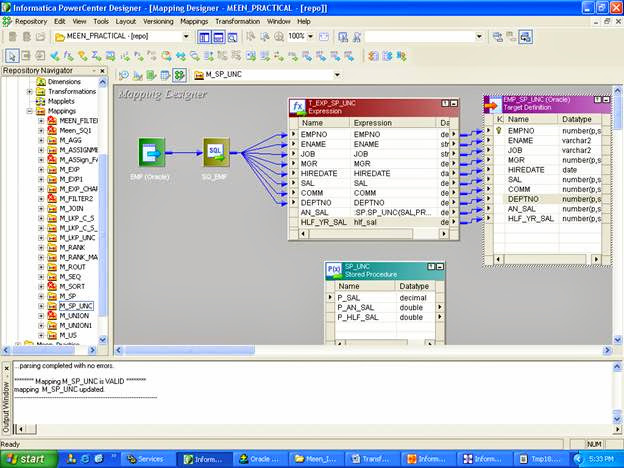Open the Layout menu
Image resolution: width=624 pixels, height=468 pixels.
click(125, 21)
